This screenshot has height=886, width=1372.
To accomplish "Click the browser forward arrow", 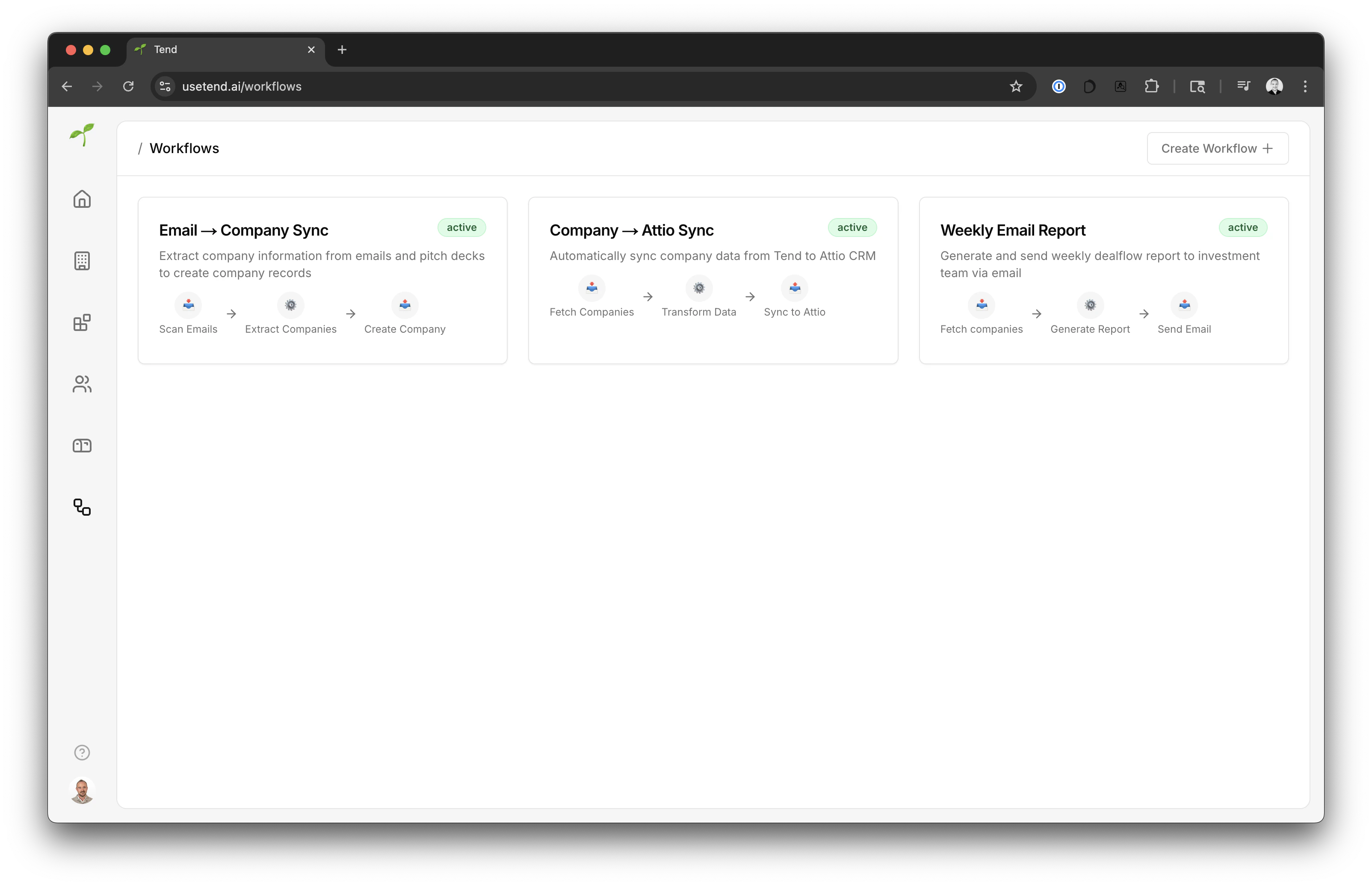I will [97, 86].
